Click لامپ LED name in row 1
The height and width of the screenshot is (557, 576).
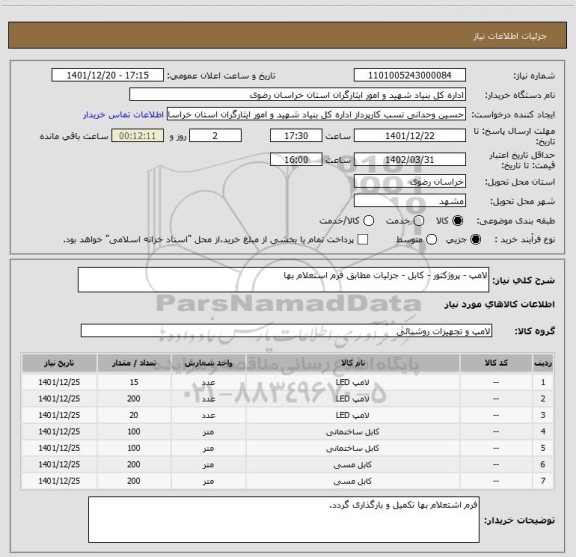point(352,382)
